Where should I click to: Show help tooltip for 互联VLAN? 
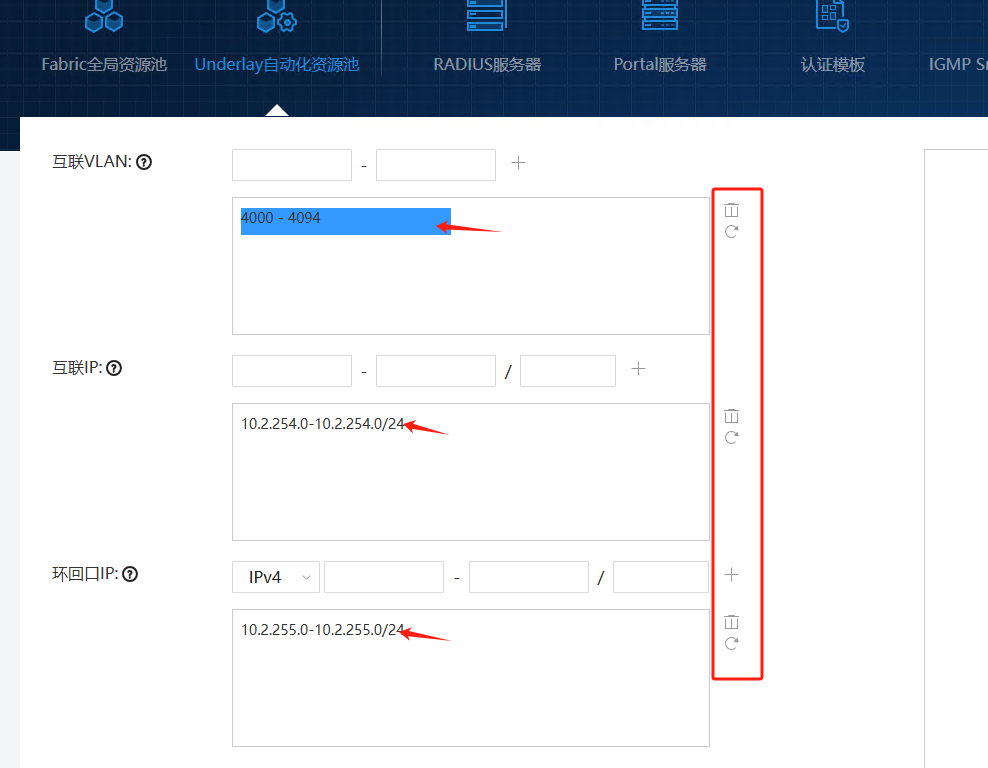pyautogui.click(x=144, y=162)
